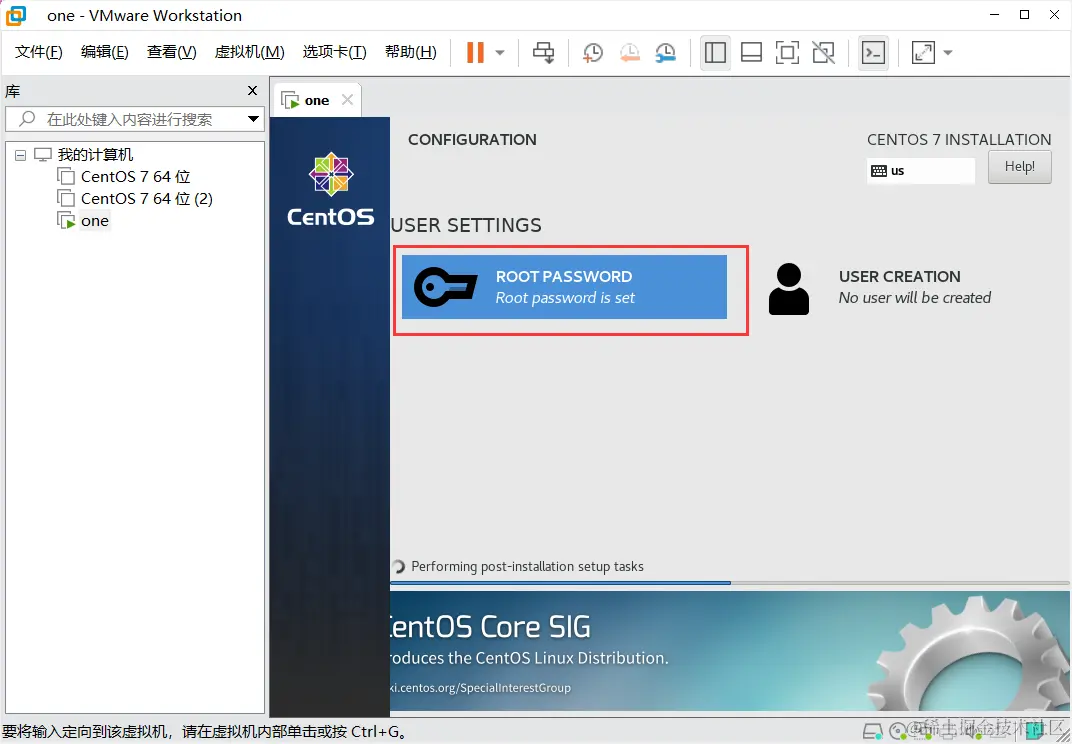This screenshot has height=744, width=1072.
Task: Close the 'one' VM tab
Action: click(347, 100)
